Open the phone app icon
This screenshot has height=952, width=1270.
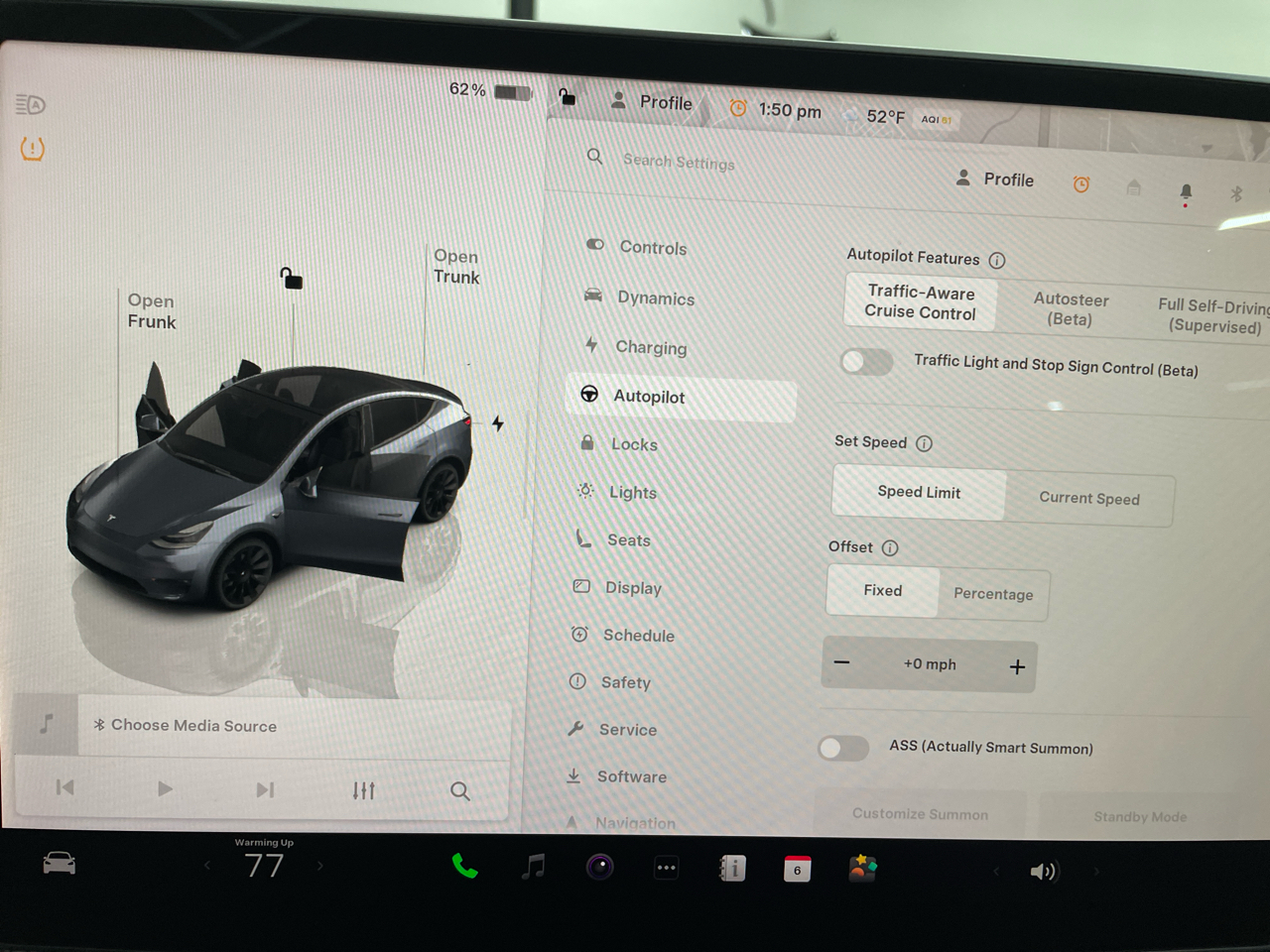click(x=464, y=867)
